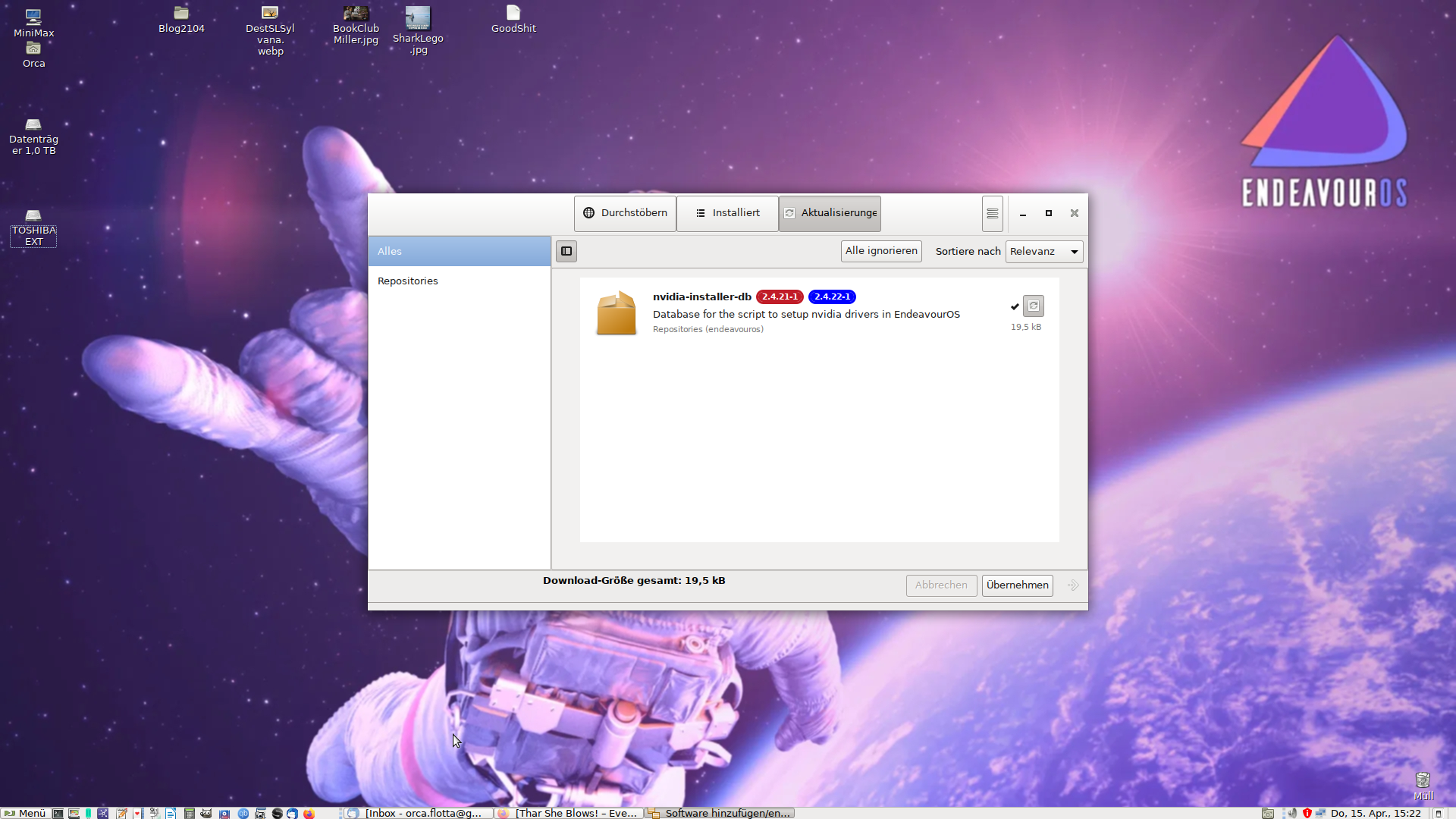Switch to Thar She Blows Firefox taskbar window
Image resolution: width=1456 pixels, height=819 pixels.
coord(568,813)
